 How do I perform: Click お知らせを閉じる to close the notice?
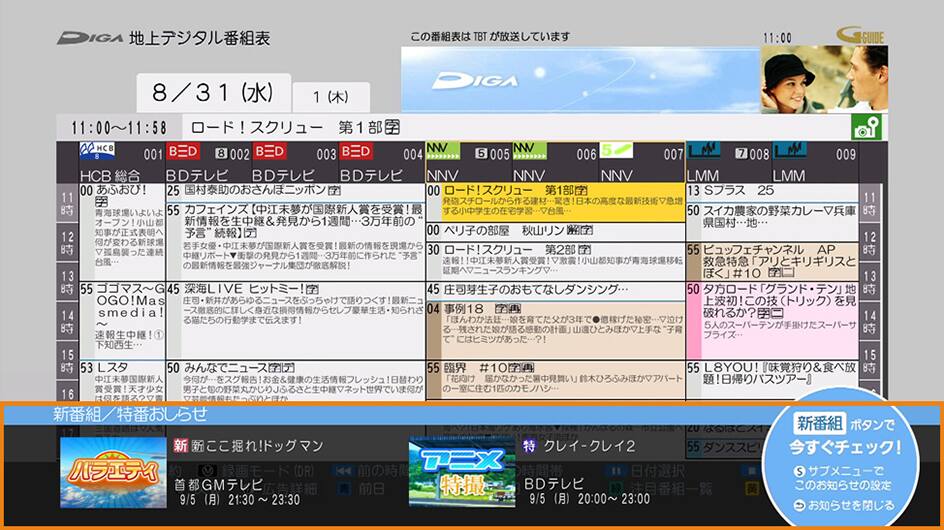(845, 506)
